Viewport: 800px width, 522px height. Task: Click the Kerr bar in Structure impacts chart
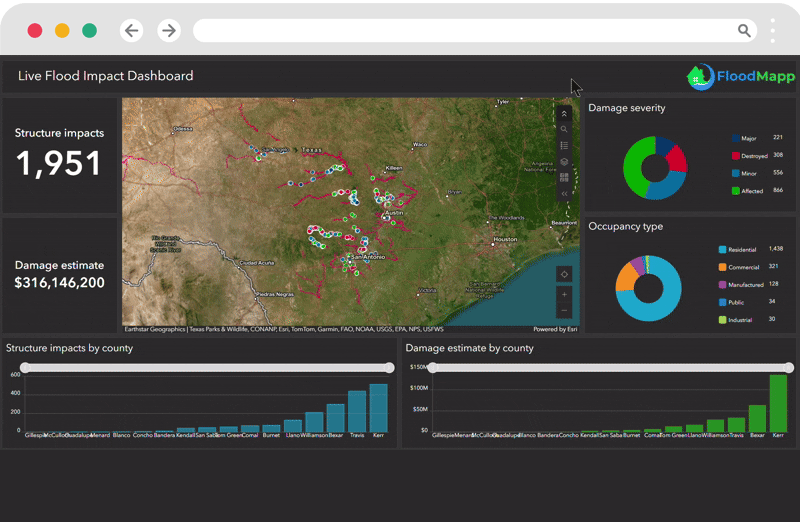[x=379, y=408]
